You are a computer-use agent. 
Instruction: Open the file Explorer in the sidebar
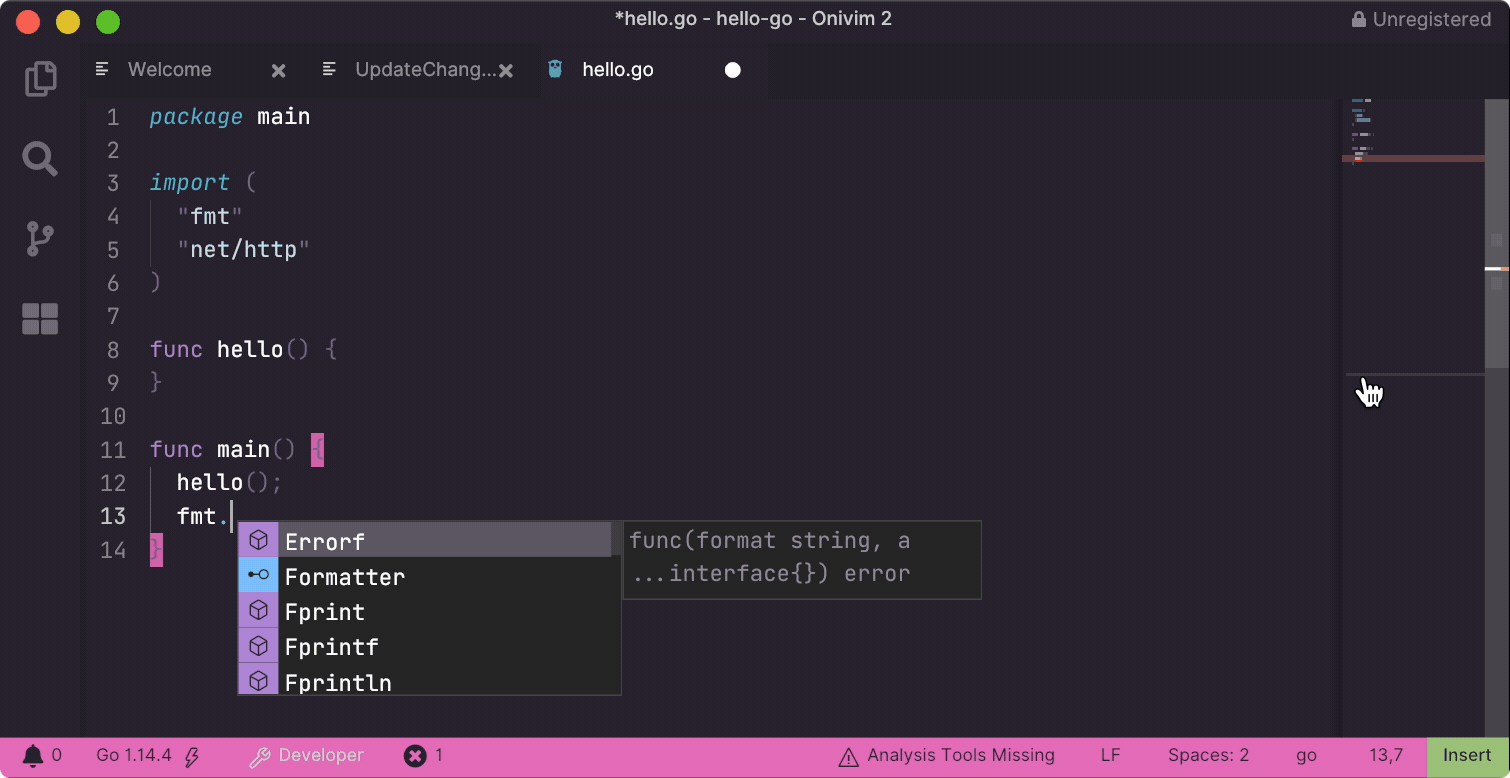(x=40, y=78)
